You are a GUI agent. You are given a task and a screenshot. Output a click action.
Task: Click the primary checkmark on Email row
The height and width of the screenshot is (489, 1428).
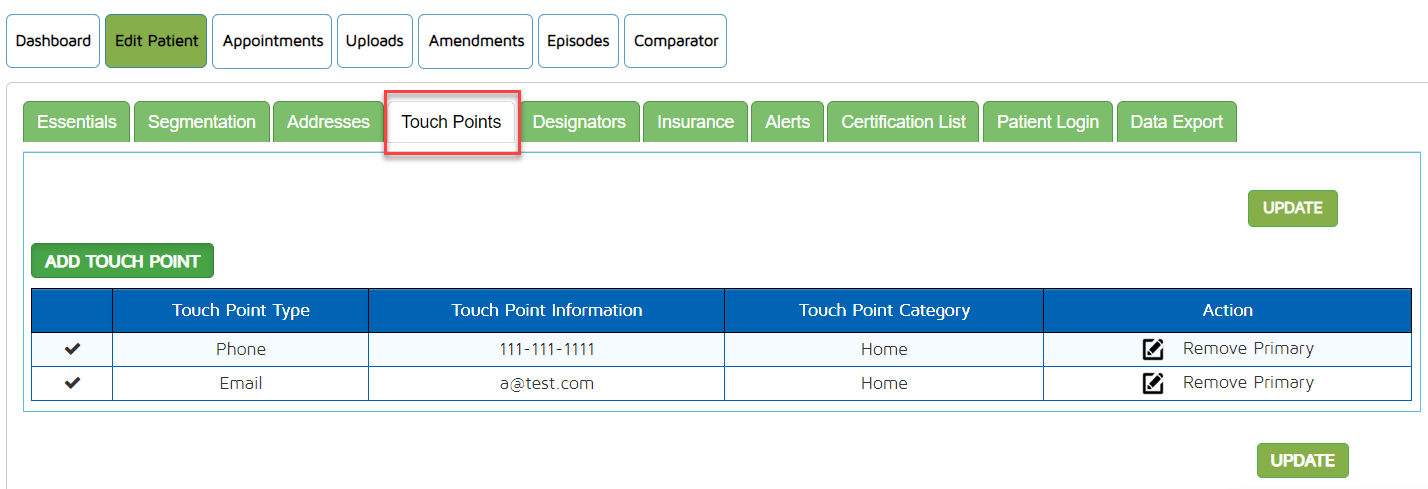click(x=72, y=383)
